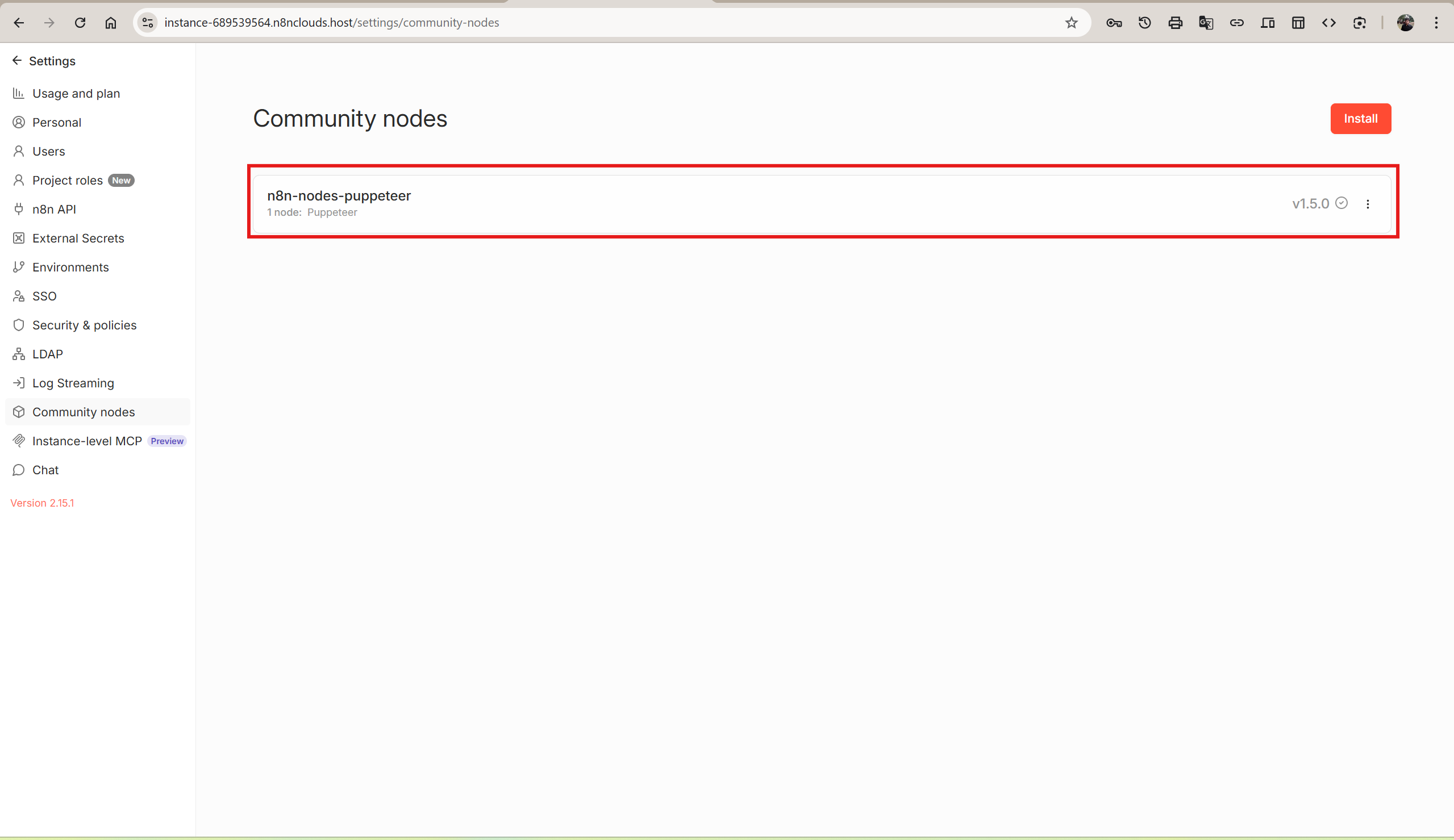Open Log Streaming settings
The height and width of the screenshot is (840, 1454).
tap(98, 383)
